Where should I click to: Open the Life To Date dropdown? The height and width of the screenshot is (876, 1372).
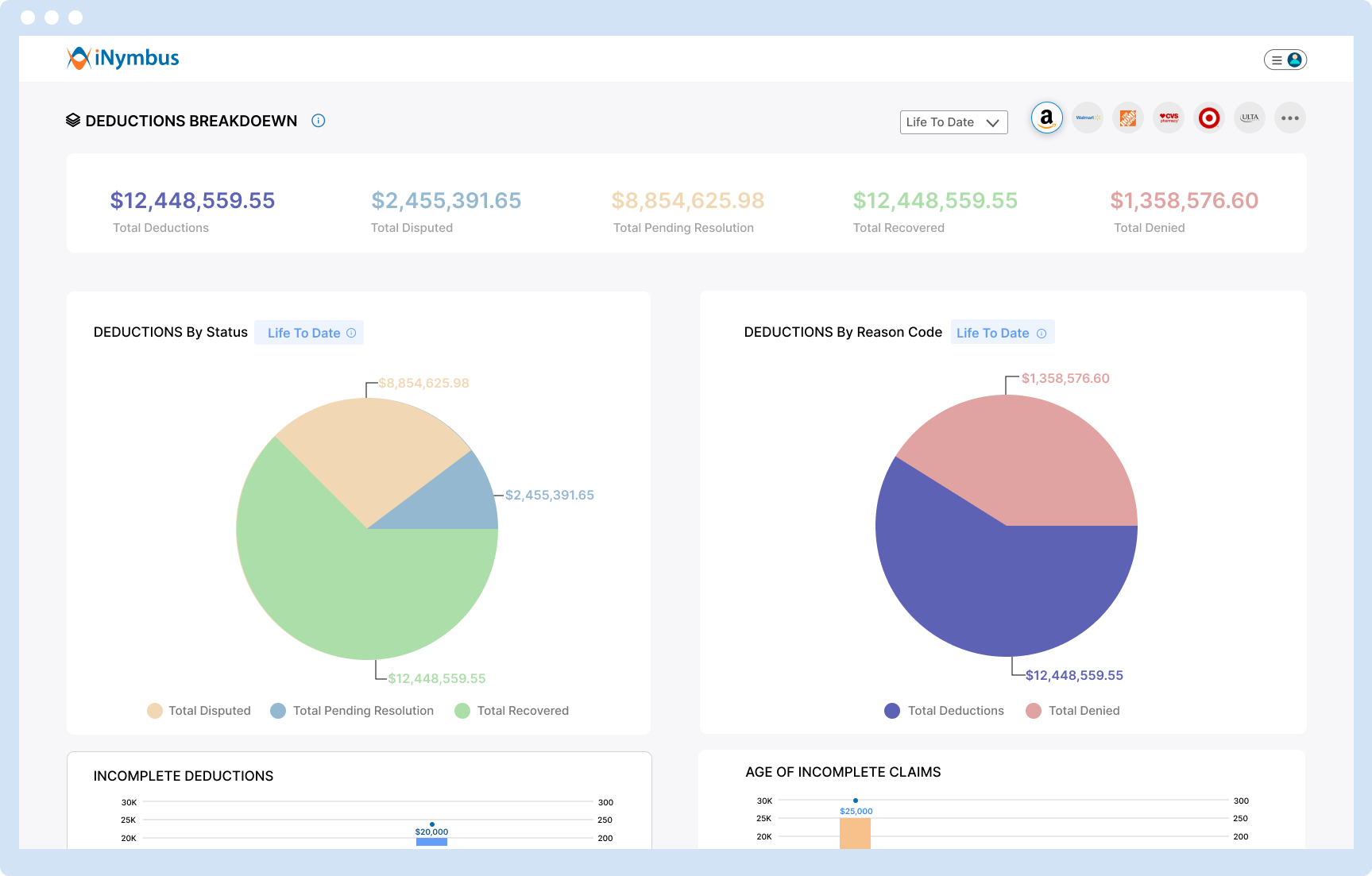pos(953,122)
